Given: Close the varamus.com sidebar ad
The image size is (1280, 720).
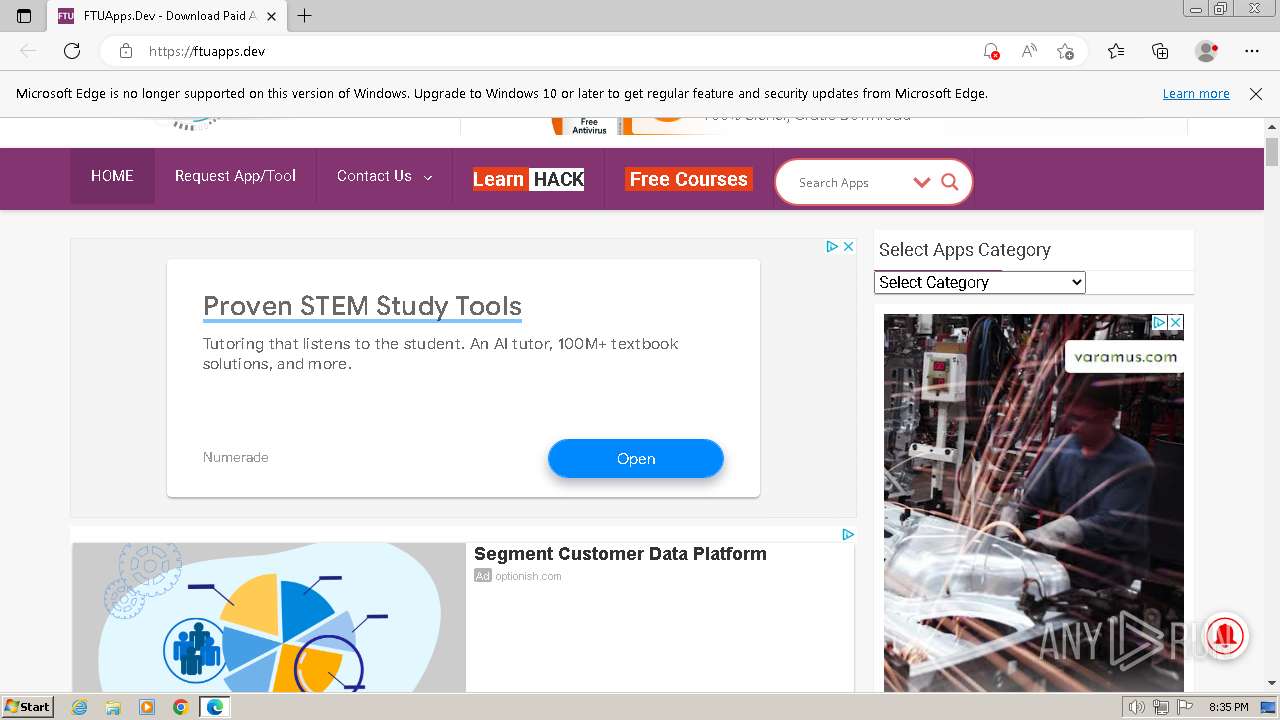Looking at the screenshot, I should click(1176, 322).
